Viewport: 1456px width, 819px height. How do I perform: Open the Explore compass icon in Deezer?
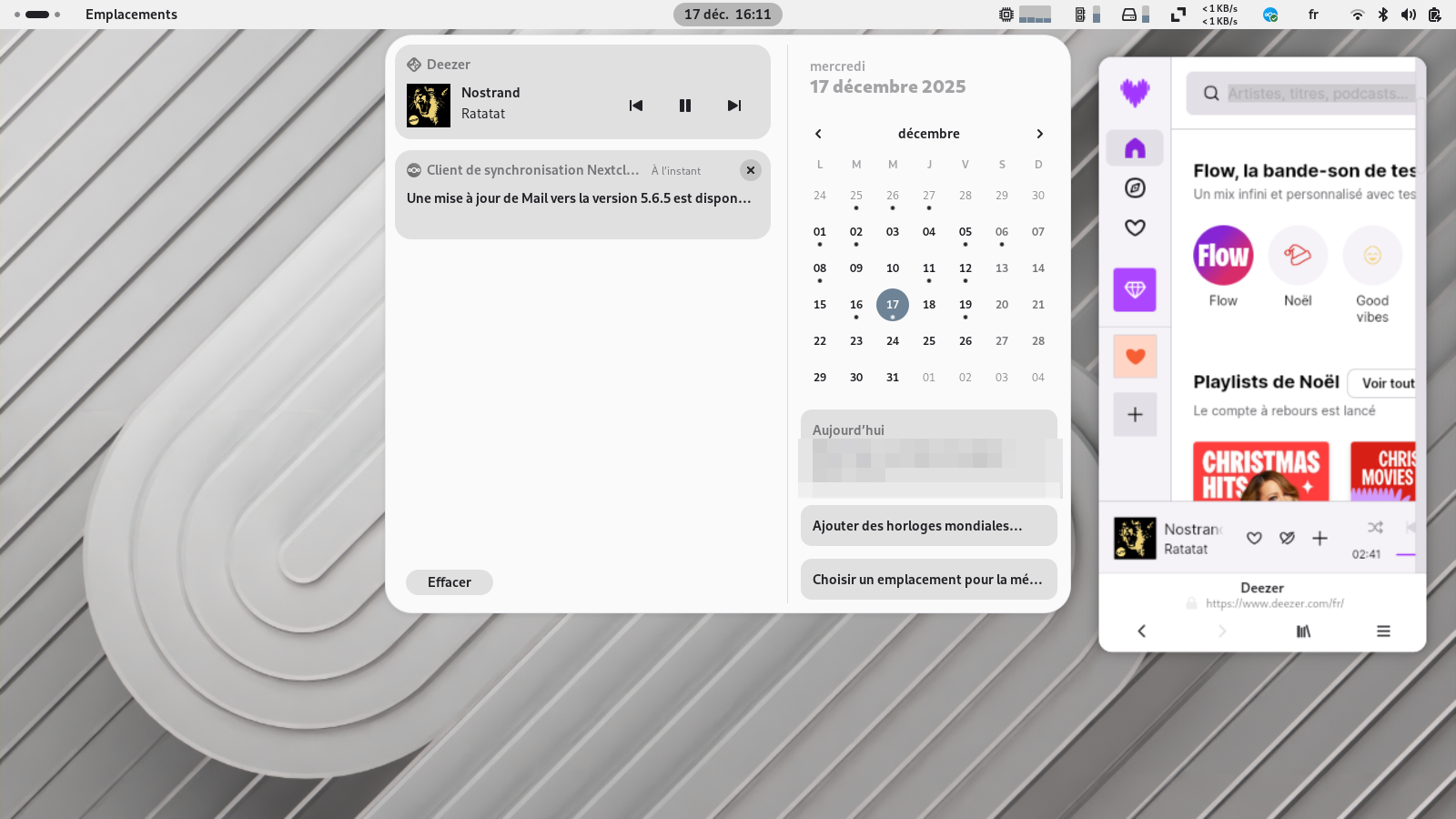pyautogui.click(x=1135, y=188)
